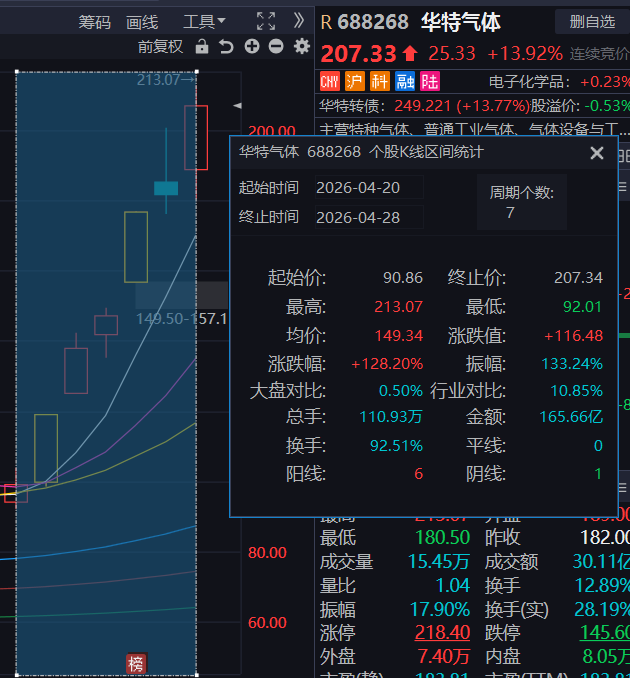Open the 华特转债 convertible bond link

(x=352, y=106)
